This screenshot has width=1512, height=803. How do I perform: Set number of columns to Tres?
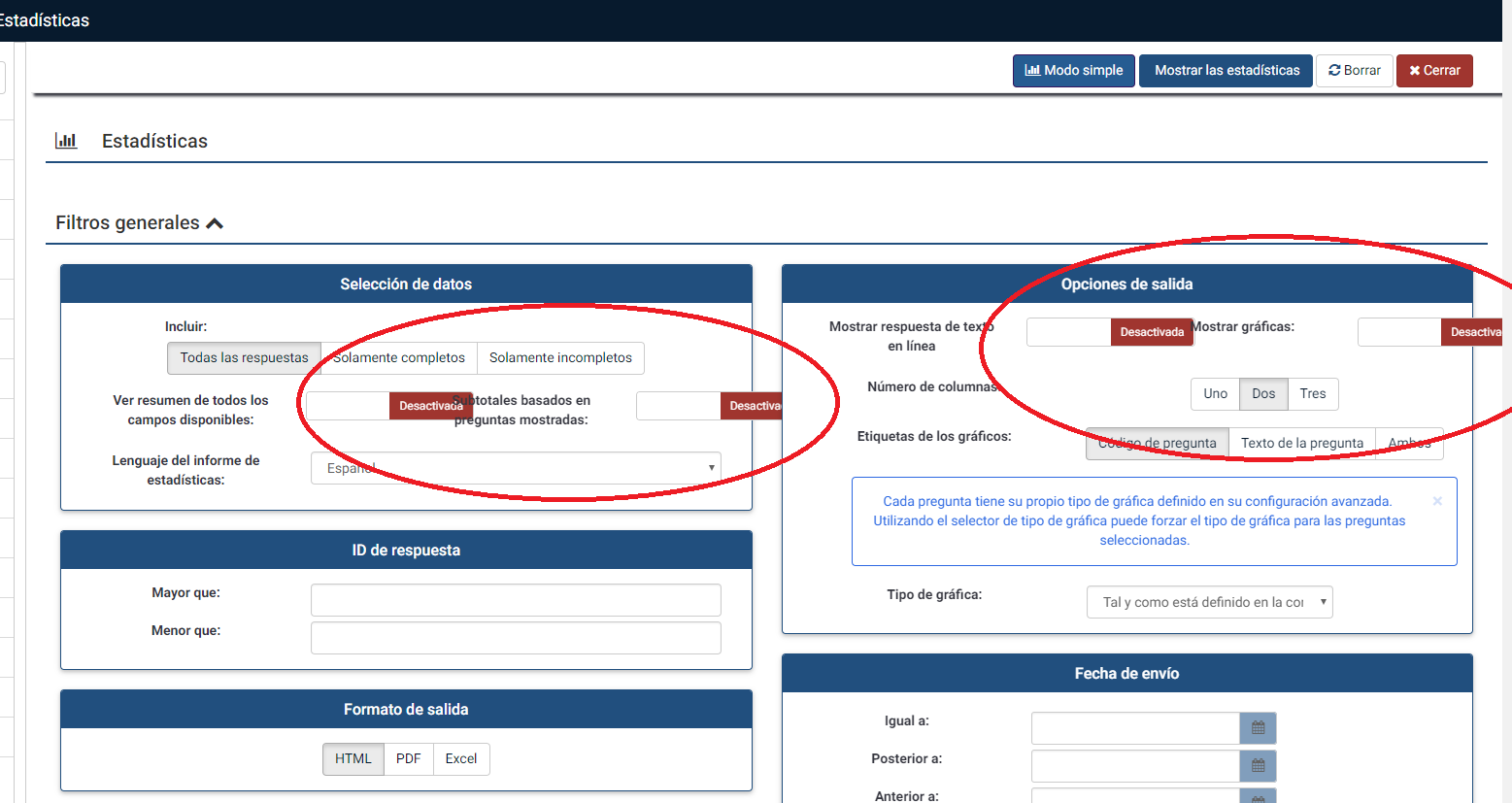(1313, 394)
